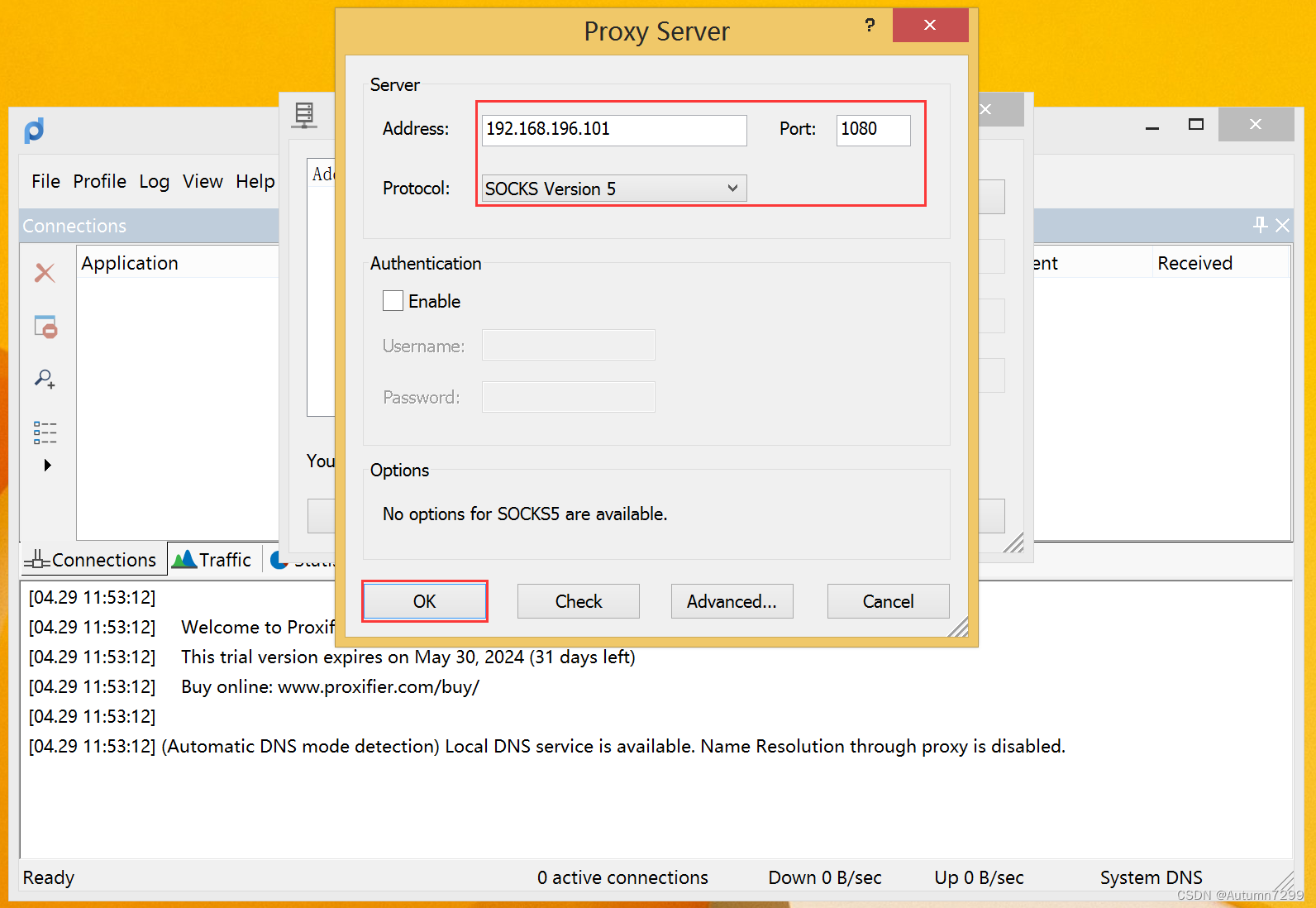Click the 'This trial version expires' log line

[408, 657]
